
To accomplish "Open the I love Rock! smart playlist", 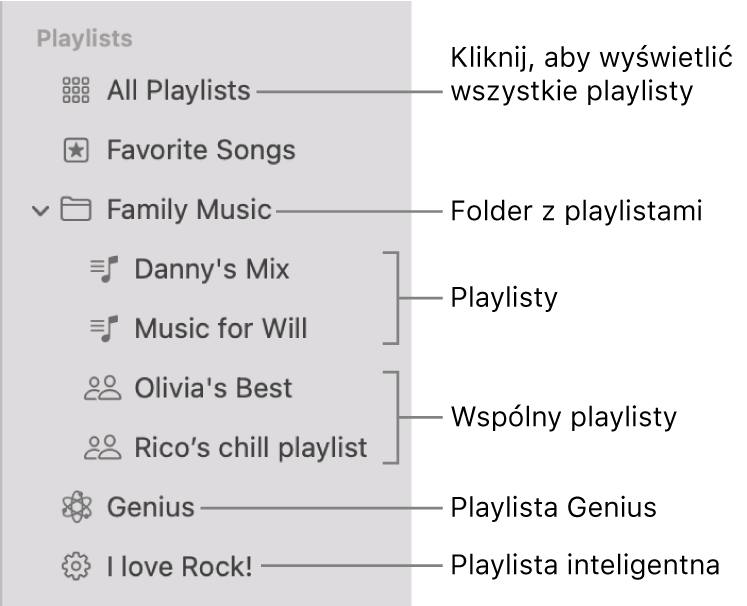I will click(x=180, y=567).
